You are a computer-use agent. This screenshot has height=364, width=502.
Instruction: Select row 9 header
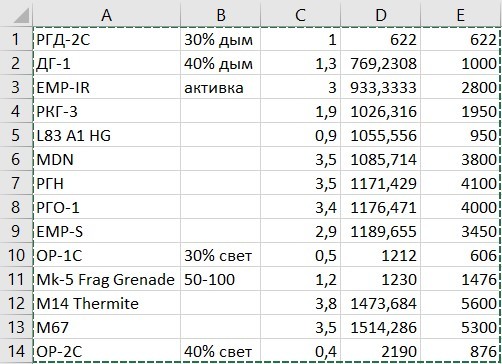pos(16,231)
